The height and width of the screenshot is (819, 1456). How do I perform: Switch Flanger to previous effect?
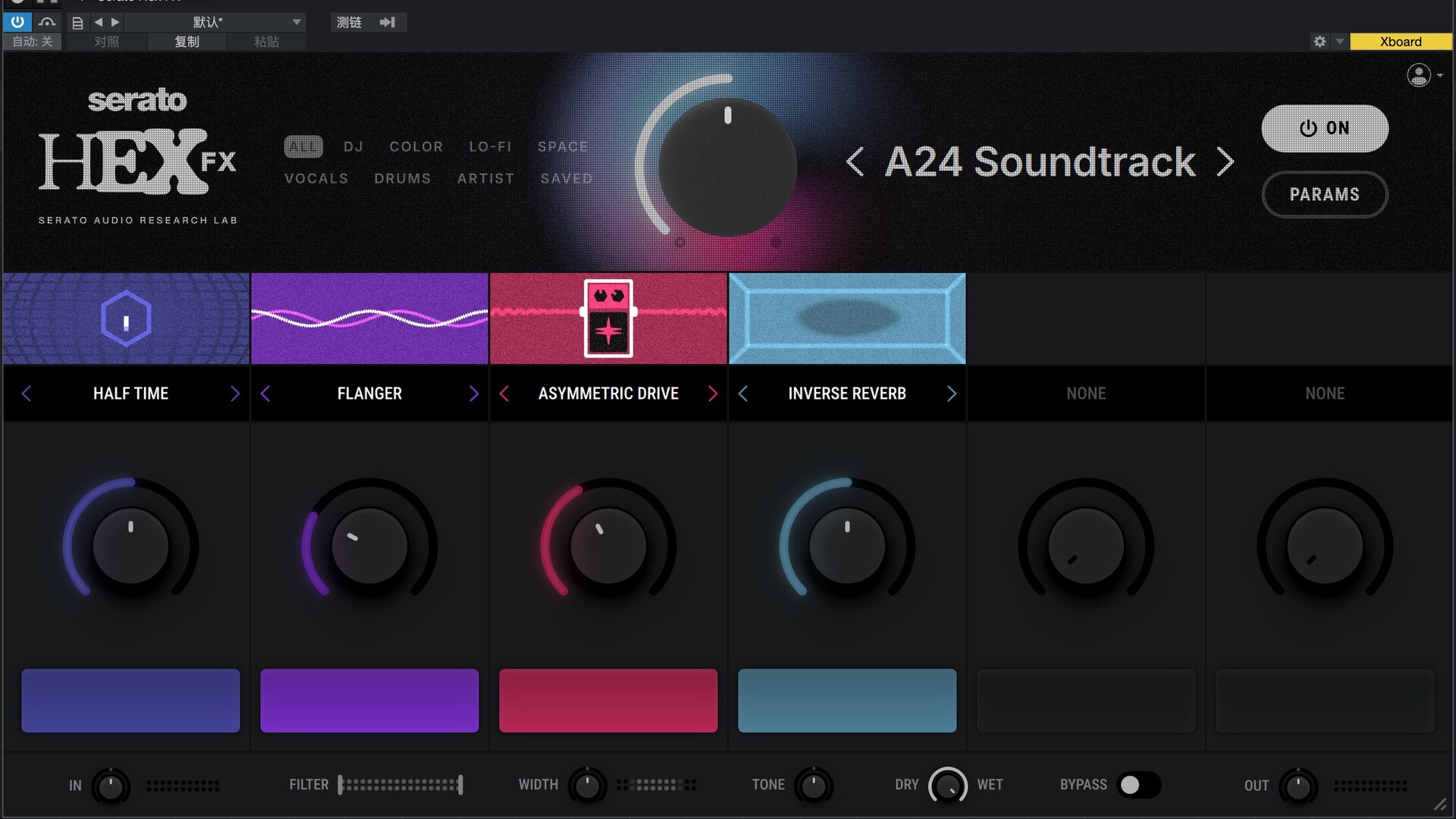265,394
